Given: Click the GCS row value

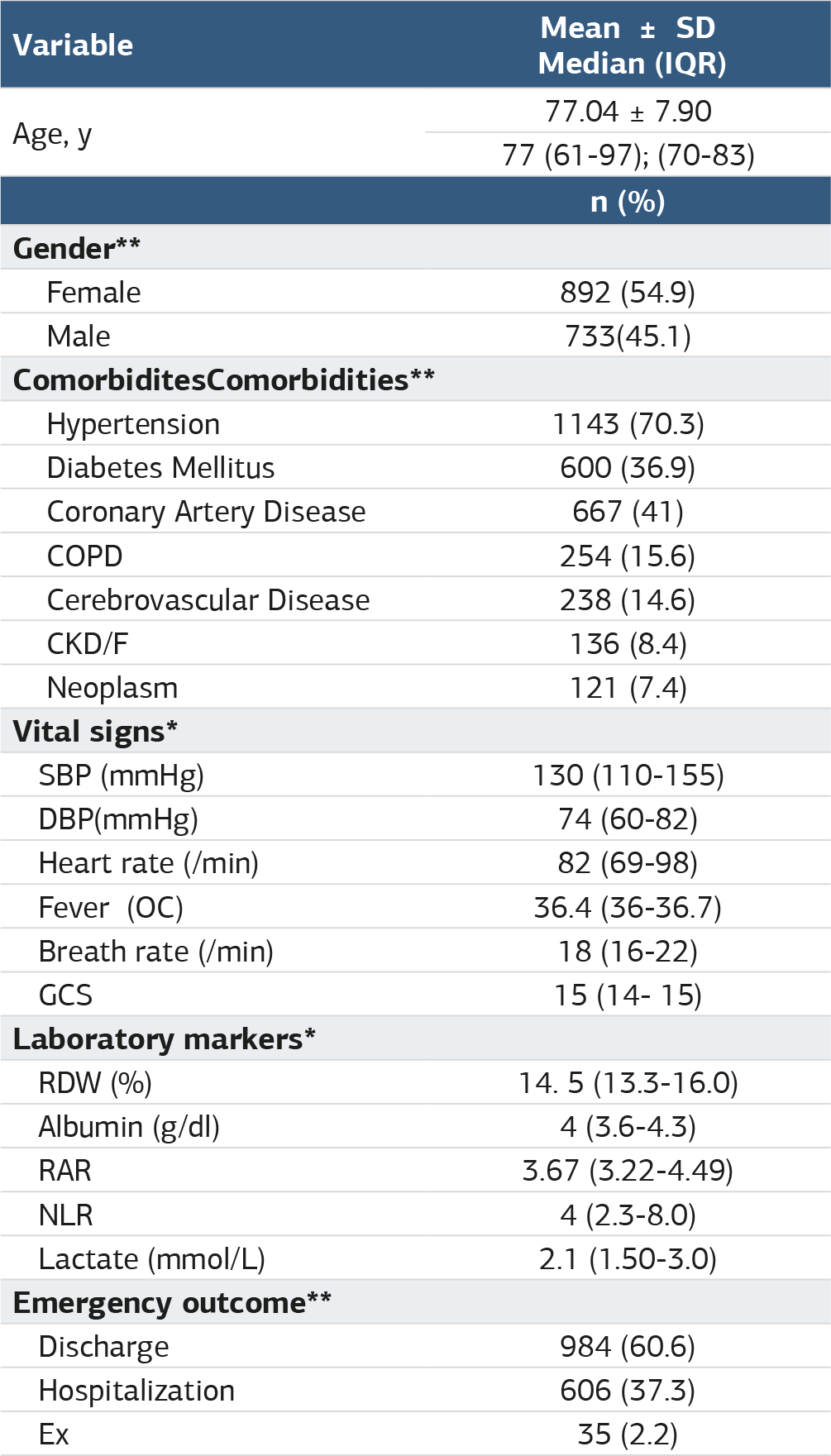Looking at the screenshot, I should [x=628, y=995].
